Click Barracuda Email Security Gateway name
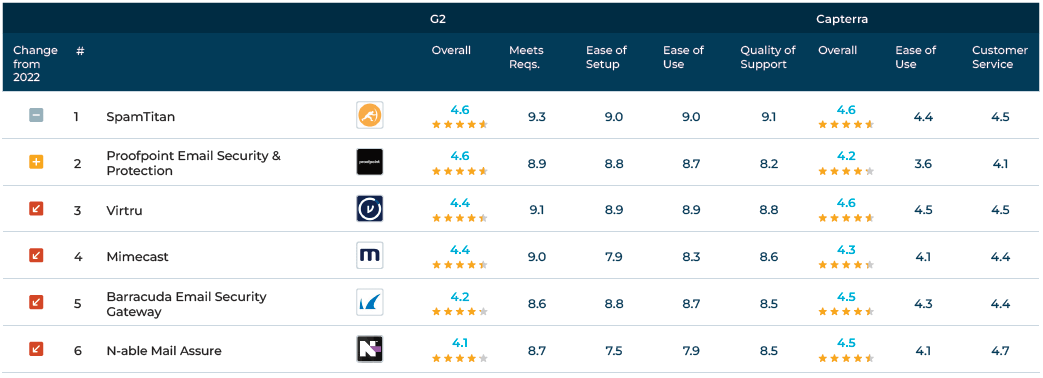This screenshot has height=378, width=1043. pos(186,303)
